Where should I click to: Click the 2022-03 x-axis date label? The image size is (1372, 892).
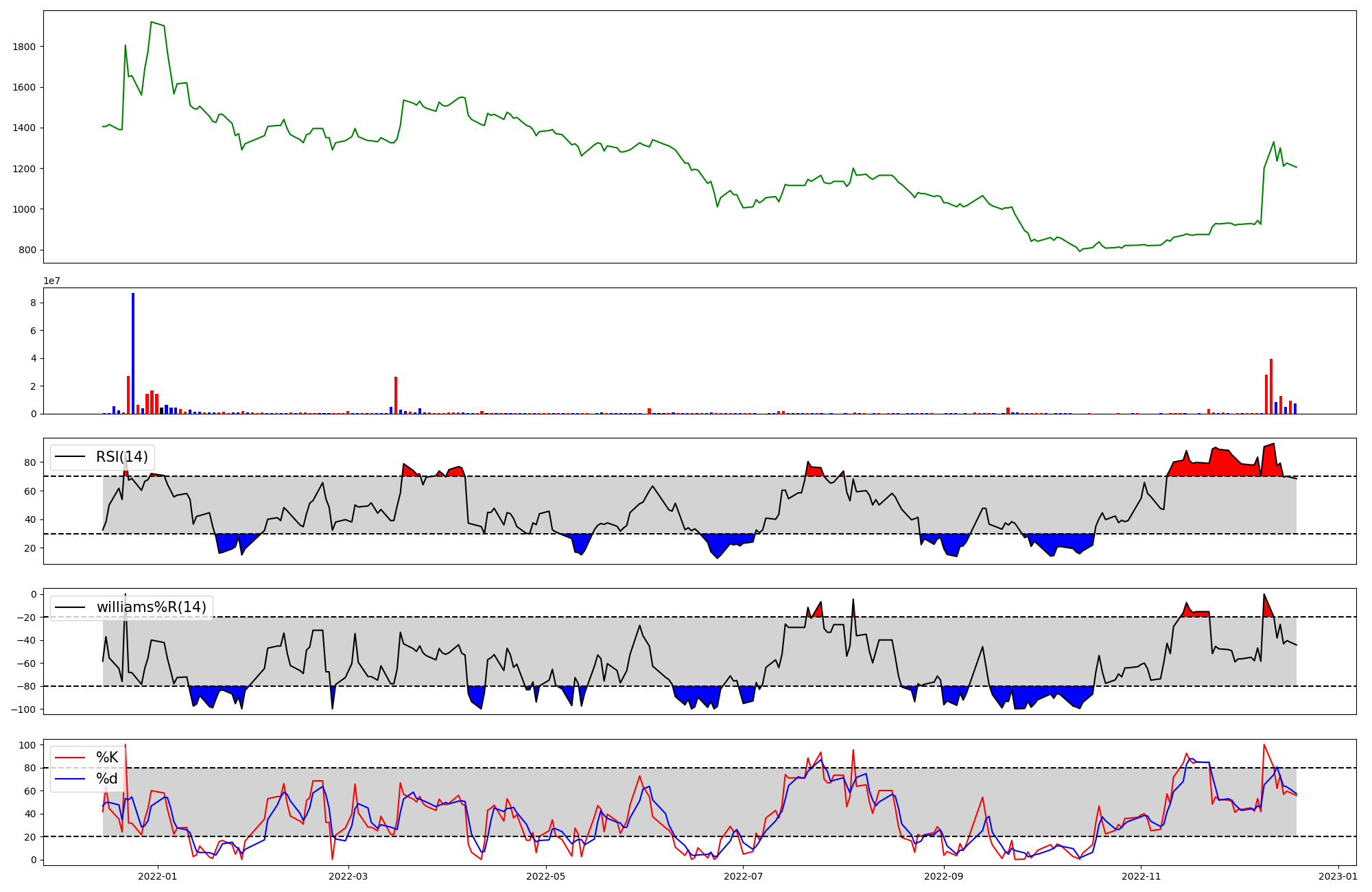[x=349, y=876]
